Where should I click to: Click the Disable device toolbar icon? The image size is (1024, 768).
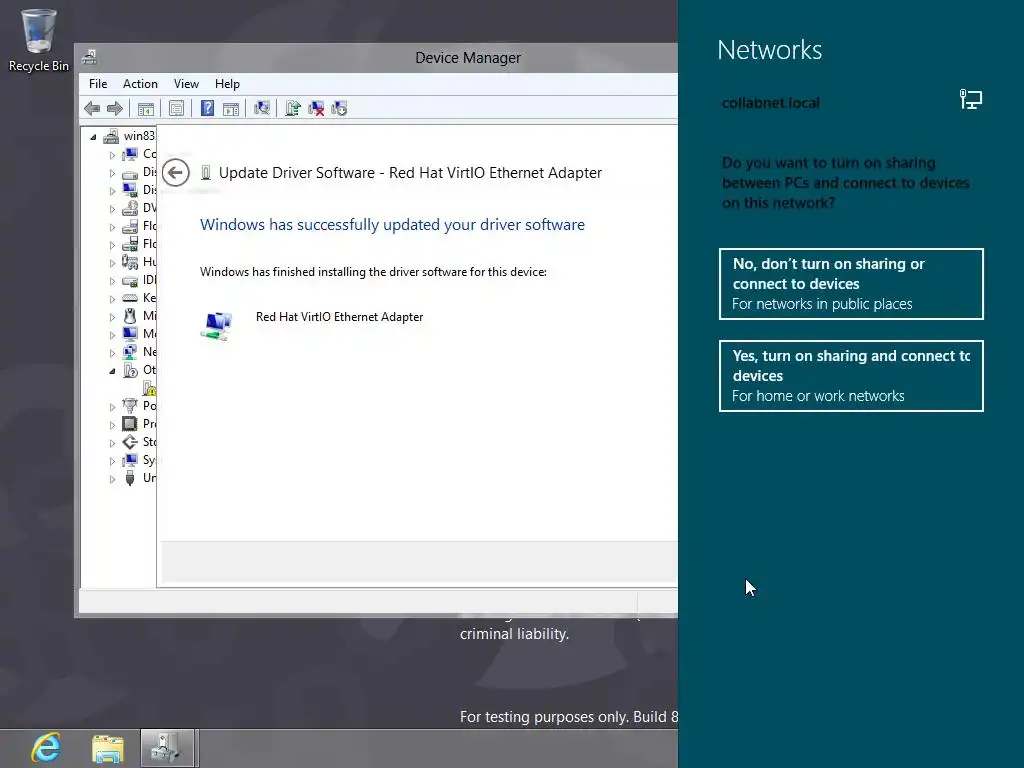pyautogui.click(x=339, y=108)
